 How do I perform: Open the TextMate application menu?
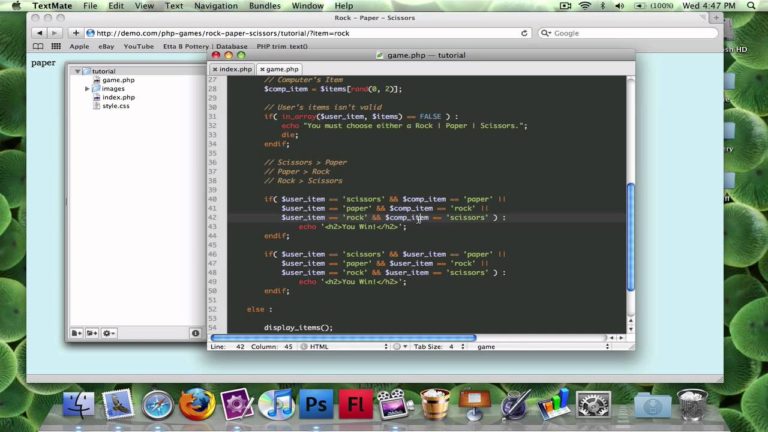coord(52,6)
